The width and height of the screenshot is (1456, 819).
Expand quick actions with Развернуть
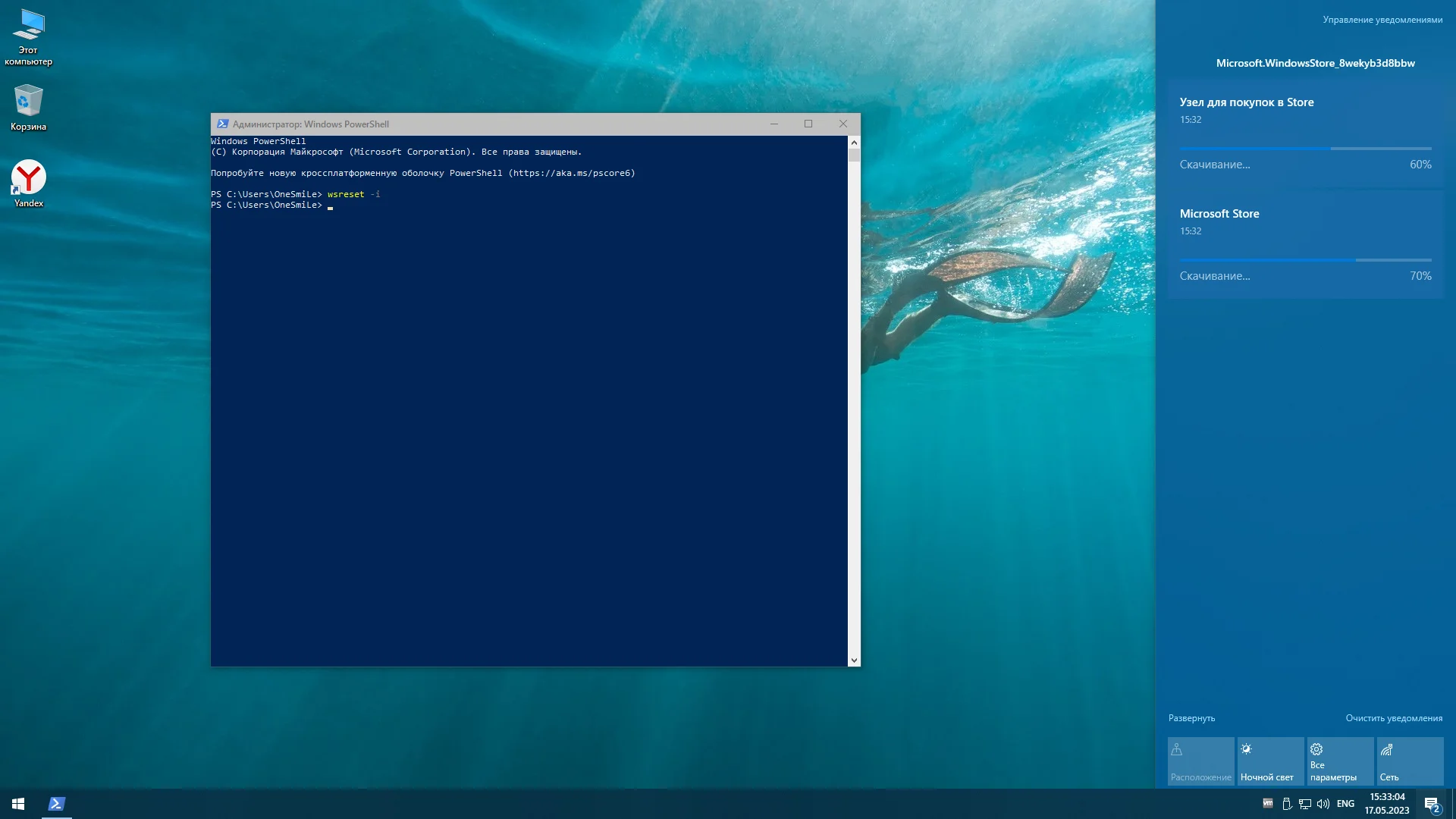(x=1191, y=718)
